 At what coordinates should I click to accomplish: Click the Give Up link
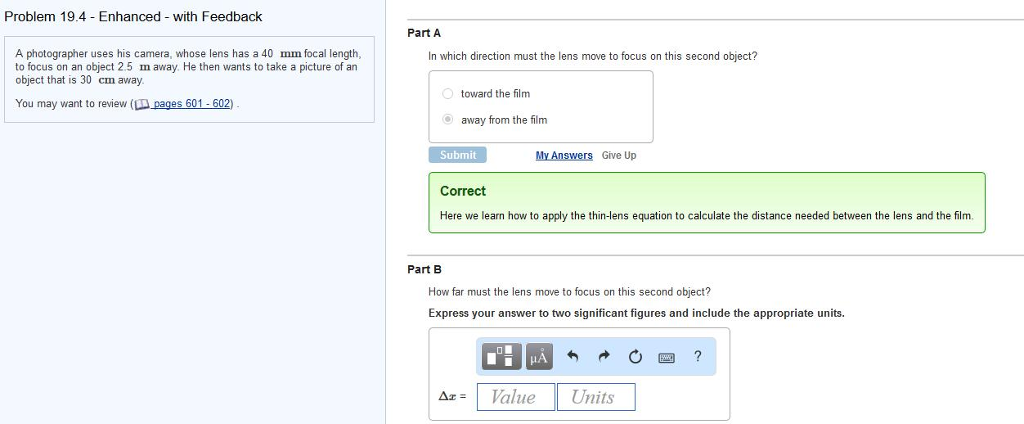pyautogui.click(x=619, y=155)
